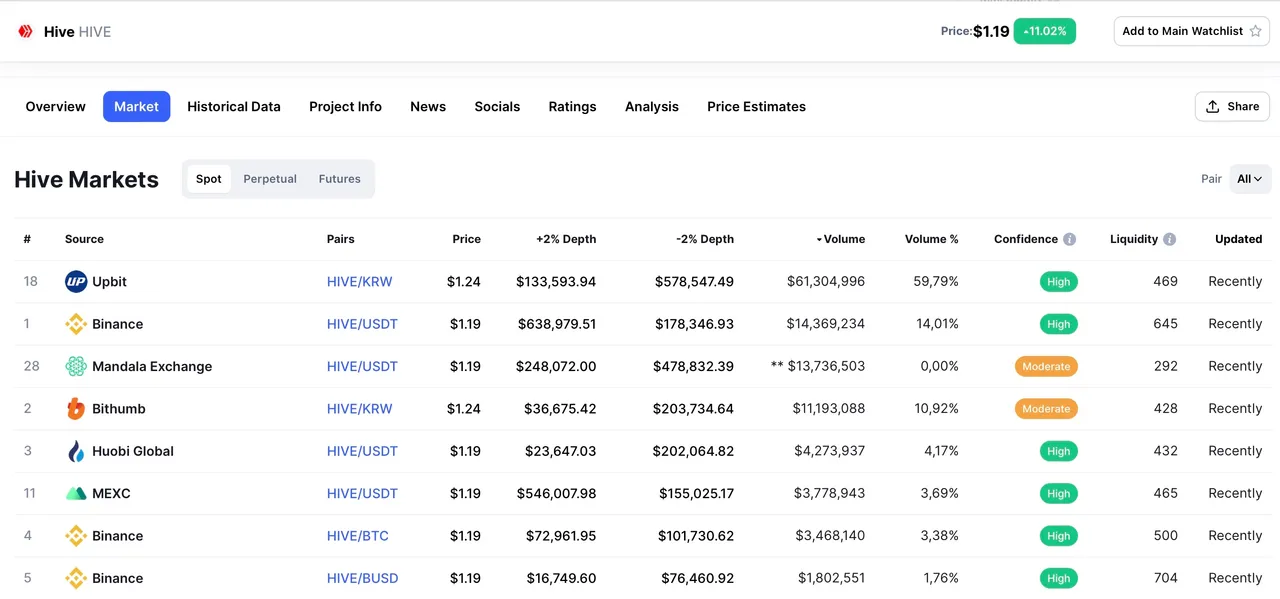Click the Mandala Exchange name
The height and width of the screenshot is (599, 1280).
point(152,366)
